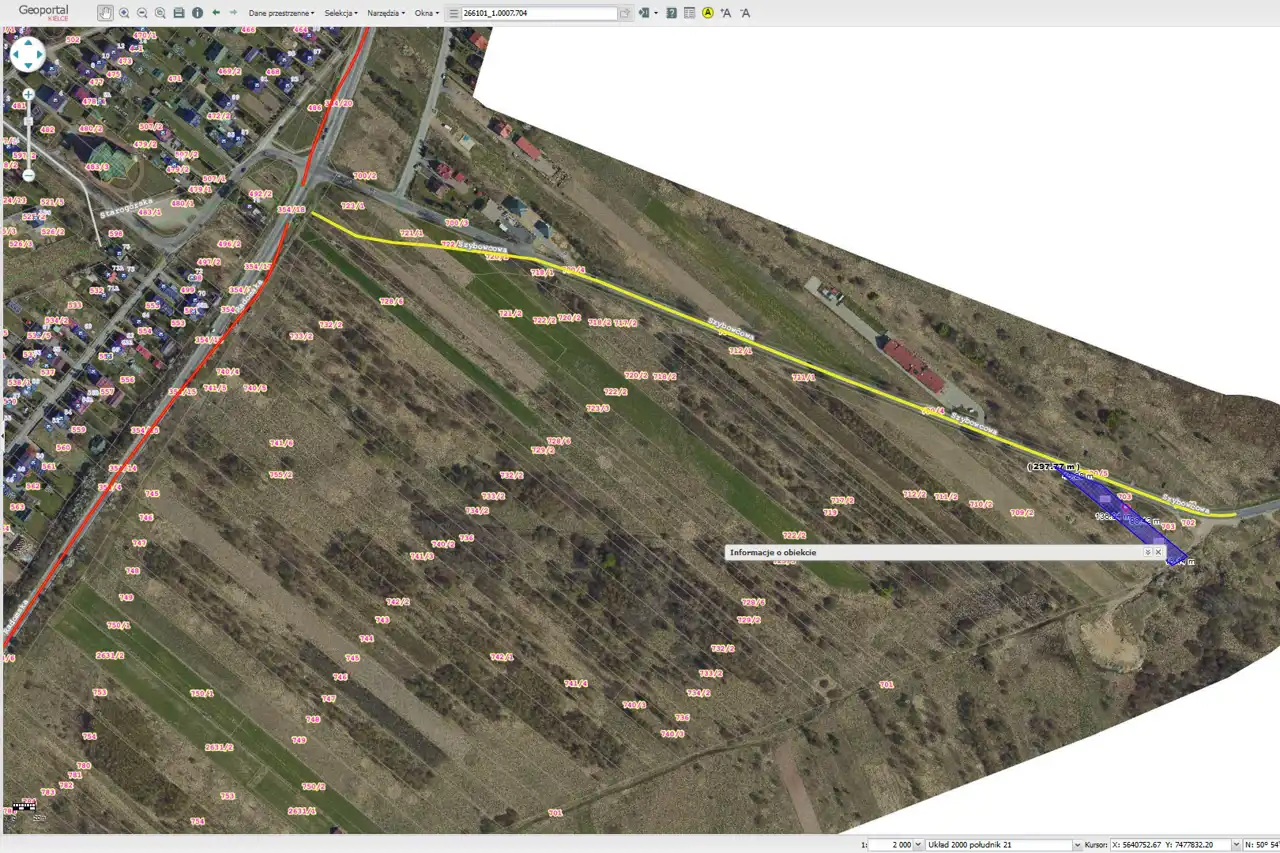Open the Dane przestrzenne menu
Image resolution: width=1280 pixels, height=853 pixels.
pyautogui.click(x=281, y=13)
